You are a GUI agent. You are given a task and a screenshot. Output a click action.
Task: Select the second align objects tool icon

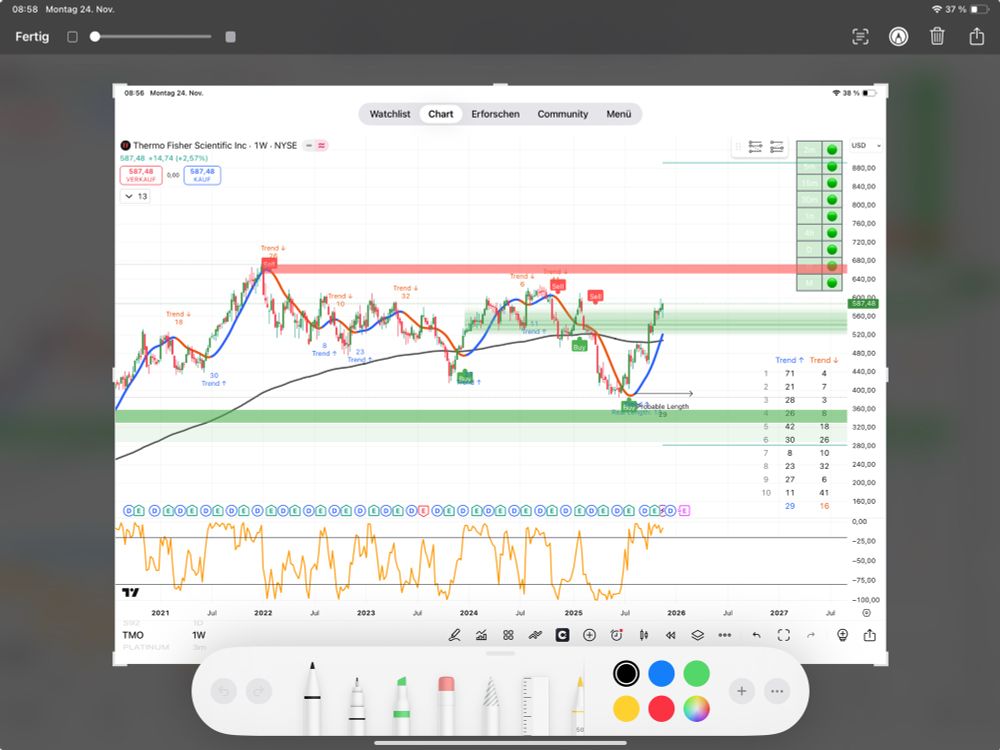777,147
